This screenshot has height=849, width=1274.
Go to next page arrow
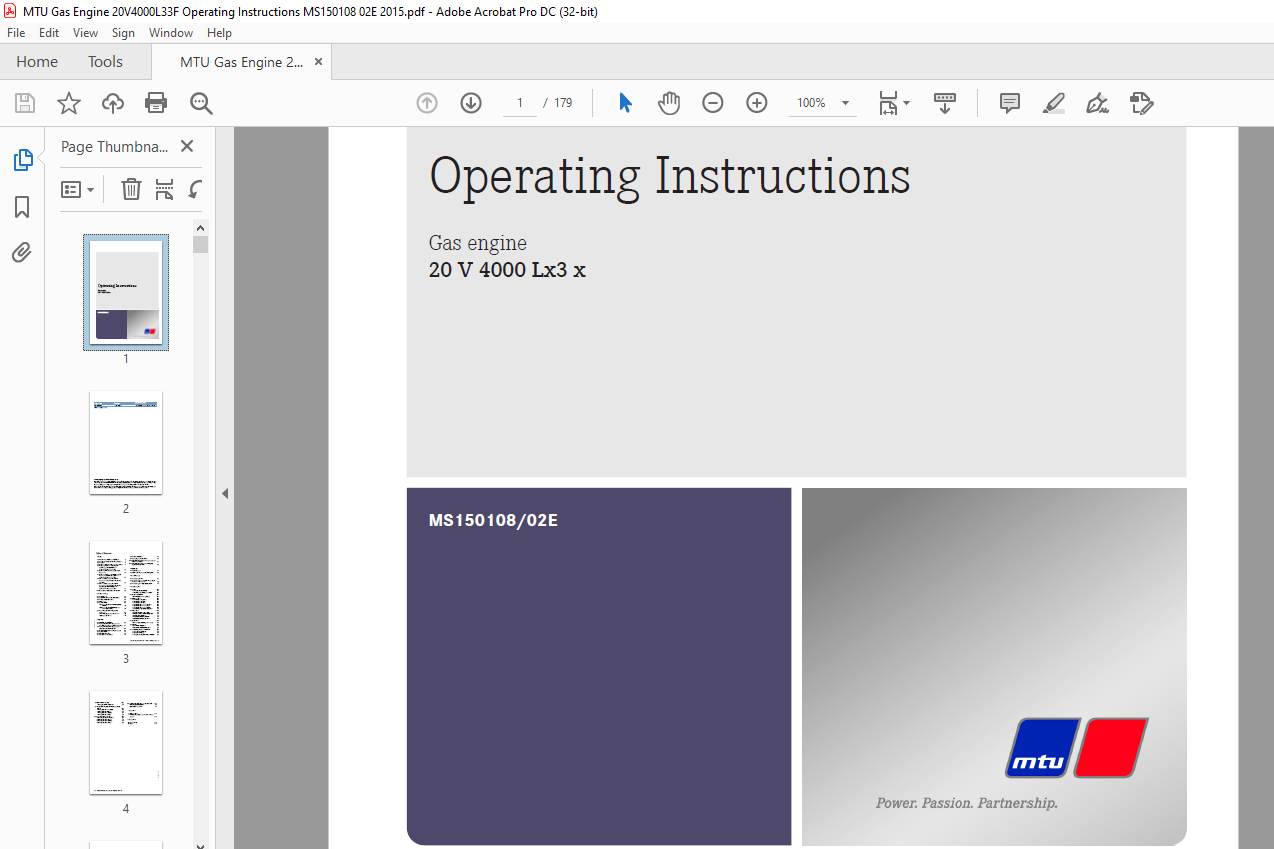pyautogui.click(x=471, y=103)
